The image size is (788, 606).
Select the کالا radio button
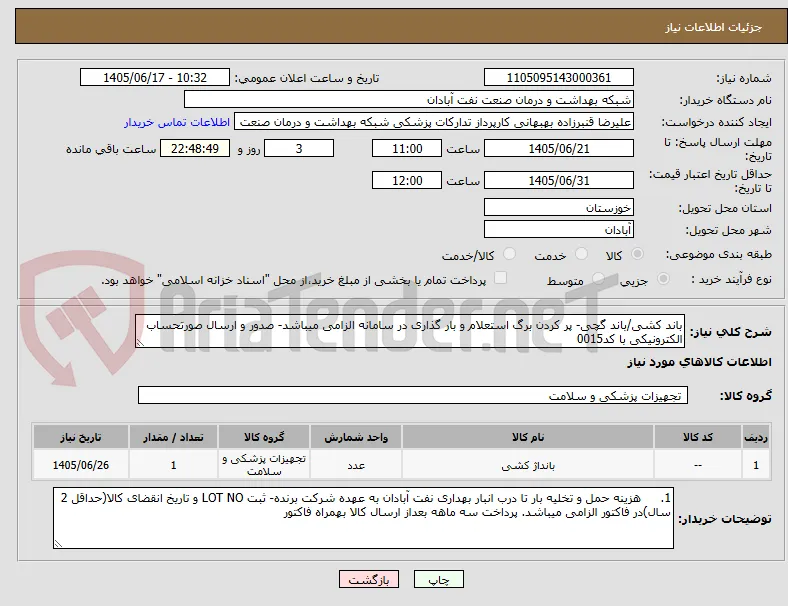(637, 254)
